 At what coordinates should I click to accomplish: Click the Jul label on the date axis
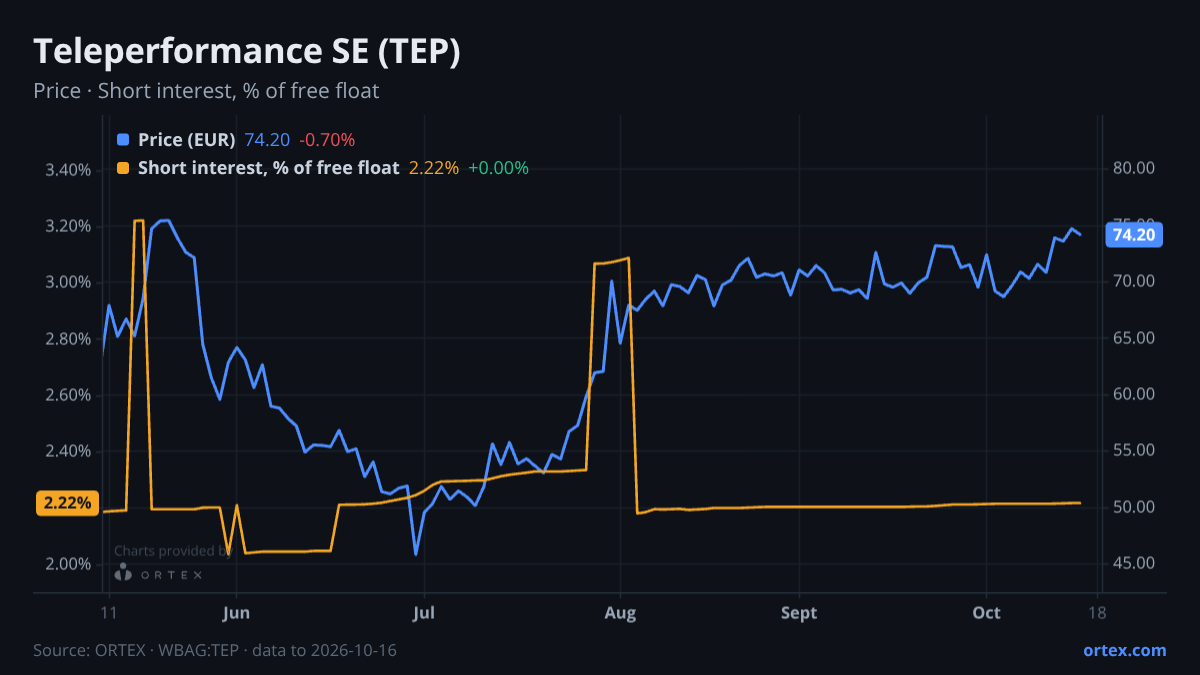click(x=423, y=613)
